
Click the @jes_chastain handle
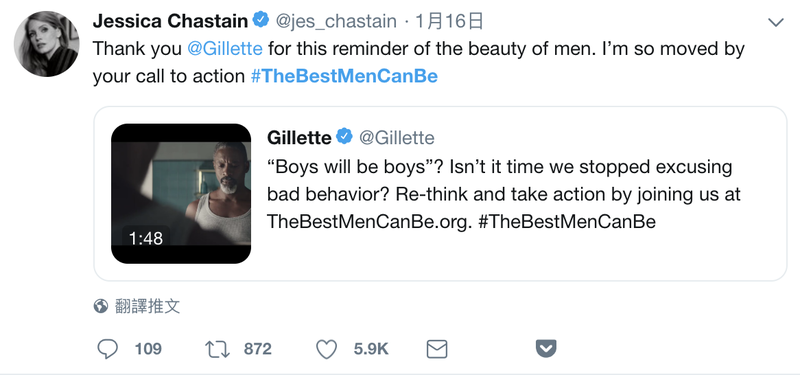pos(336,21)
